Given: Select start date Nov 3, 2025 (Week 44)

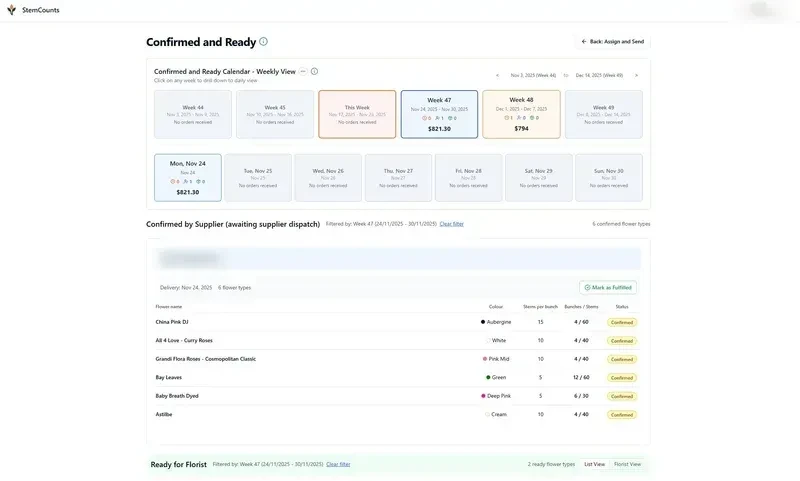Looking at the screenshot, I should (x=533, y=75).
